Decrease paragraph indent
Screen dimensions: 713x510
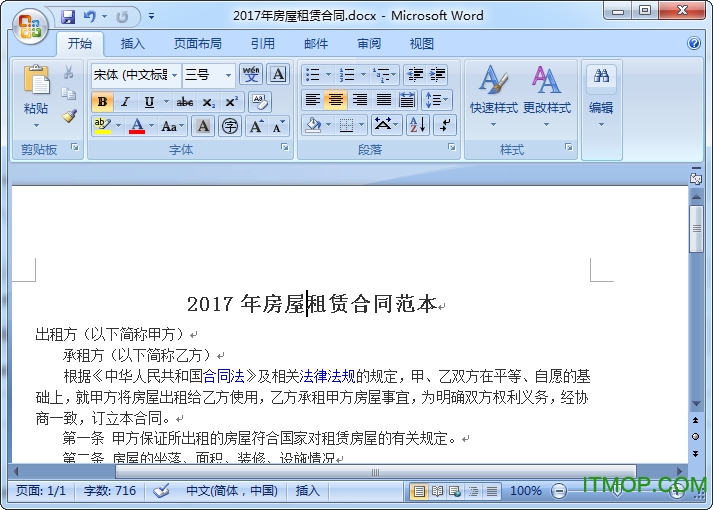[415, 75]
